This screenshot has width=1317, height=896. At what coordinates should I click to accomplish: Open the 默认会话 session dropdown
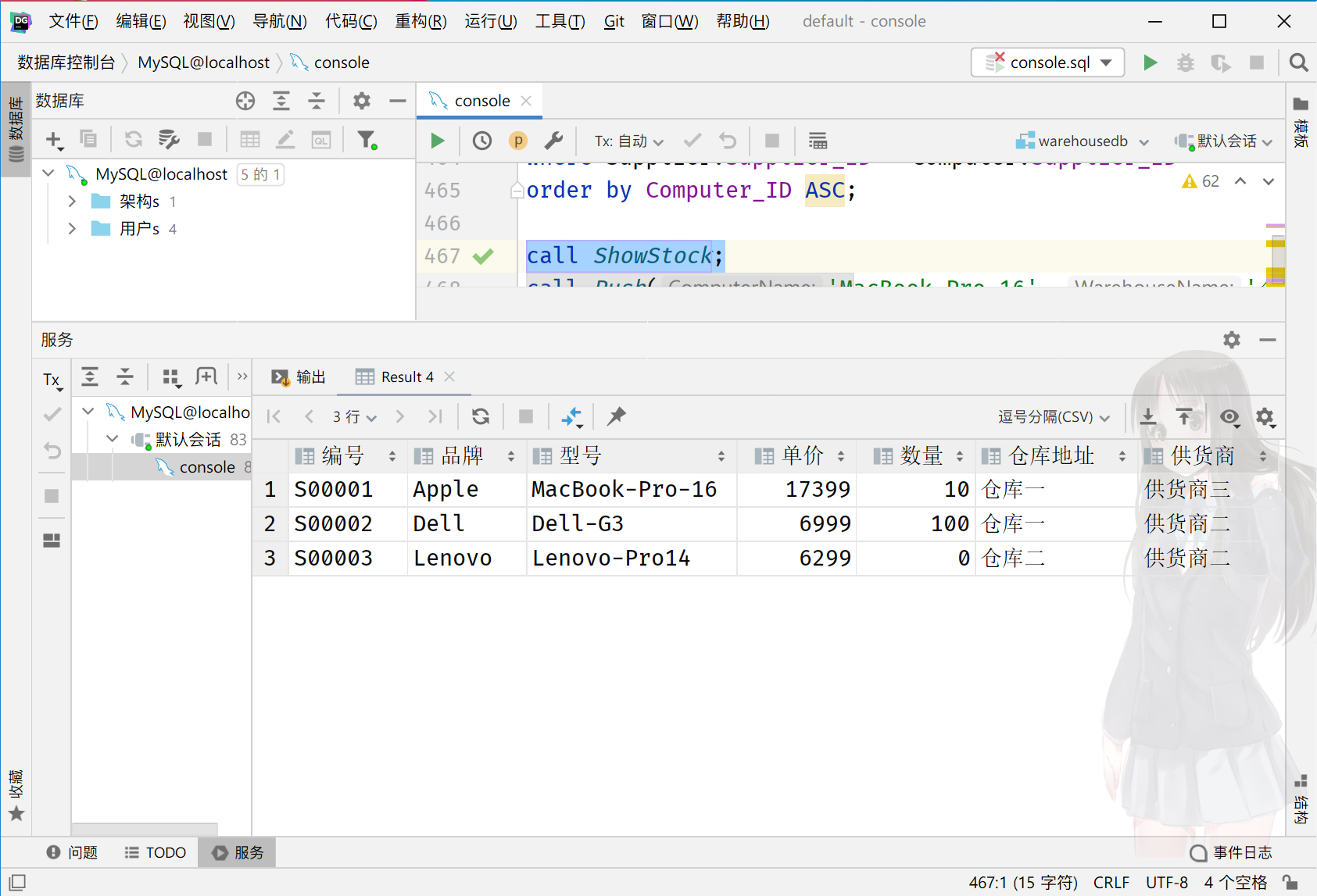(x=1224, y=141)
